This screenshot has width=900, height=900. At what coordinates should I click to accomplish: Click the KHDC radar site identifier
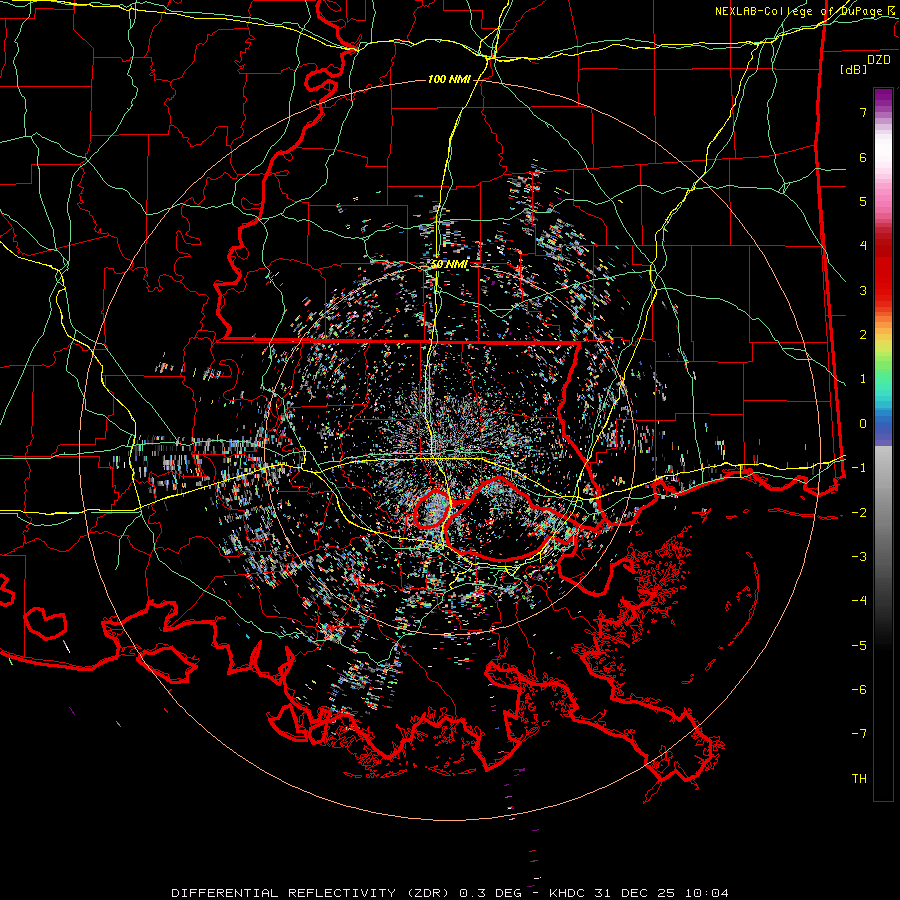pyautogui.click(x=567, y=893)
